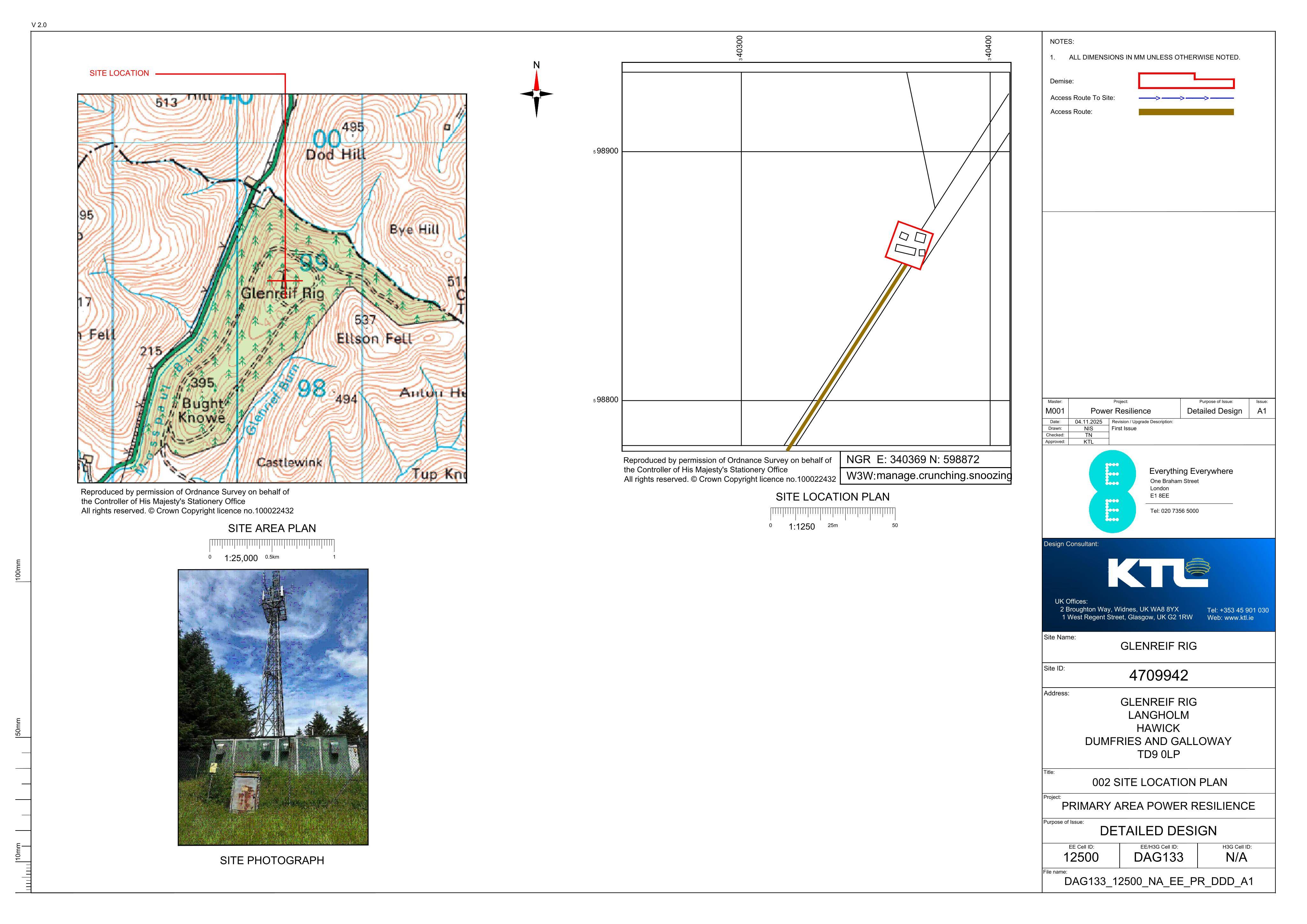Click 'PRIMARY AREA POWER RESILIENCE' project field
Image resolution: width=1307 pixels, height=924 pixels.
(1158, 806)
